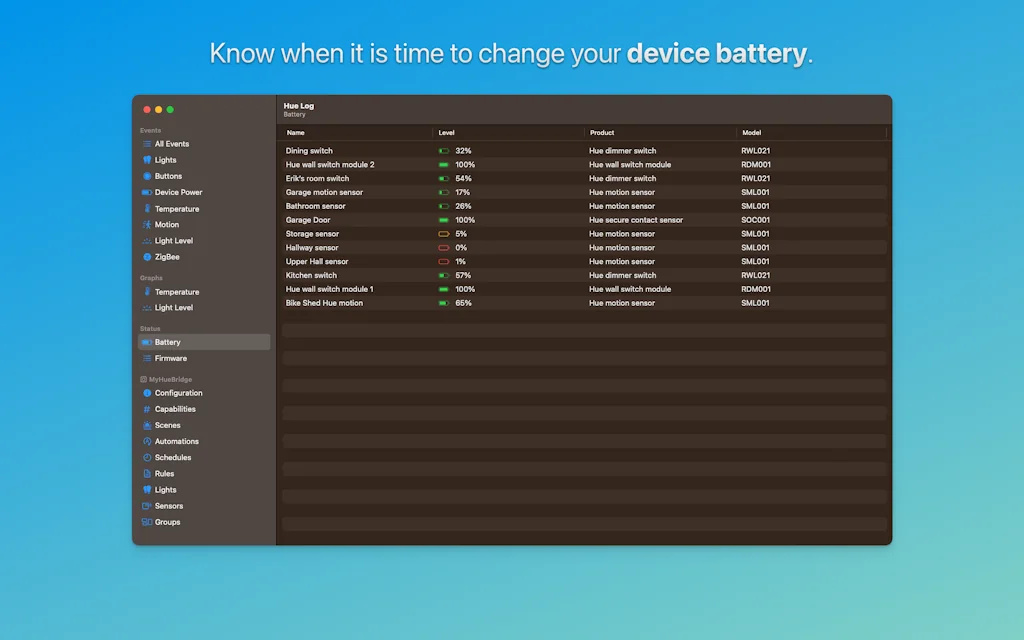This screenshot has height=640, width=1024.
Task: View the Buttons events list
Action: (167, 176)
